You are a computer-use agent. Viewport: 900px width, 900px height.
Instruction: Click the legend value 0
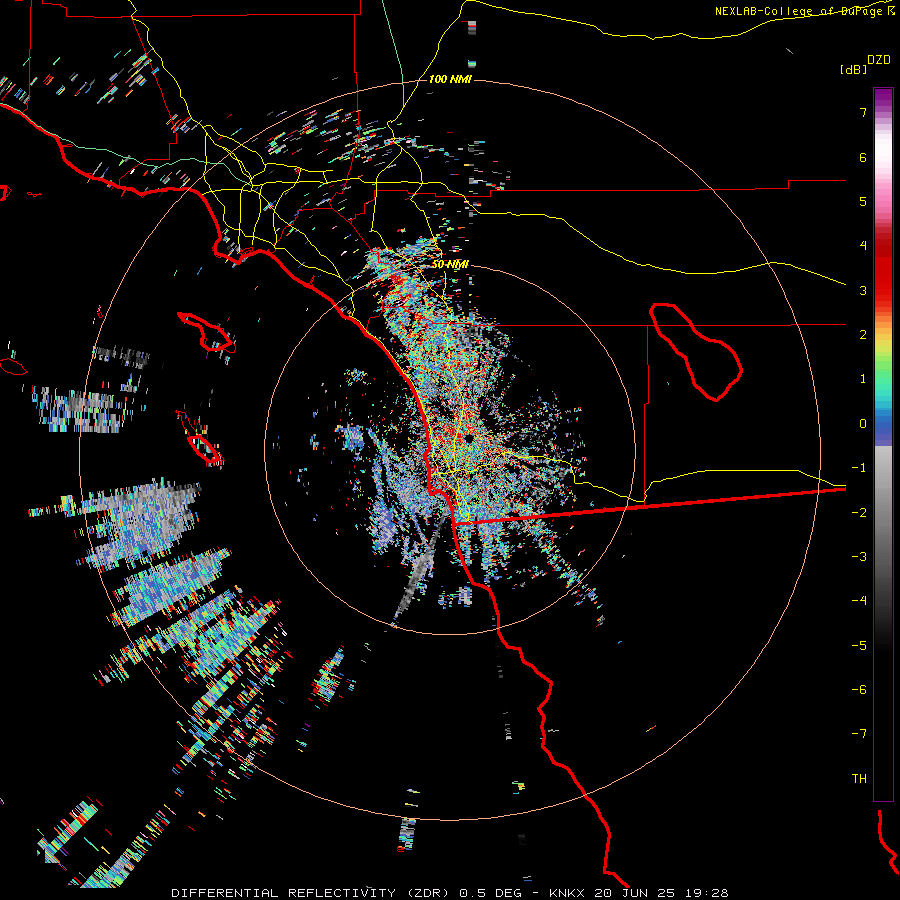point(863,424)
